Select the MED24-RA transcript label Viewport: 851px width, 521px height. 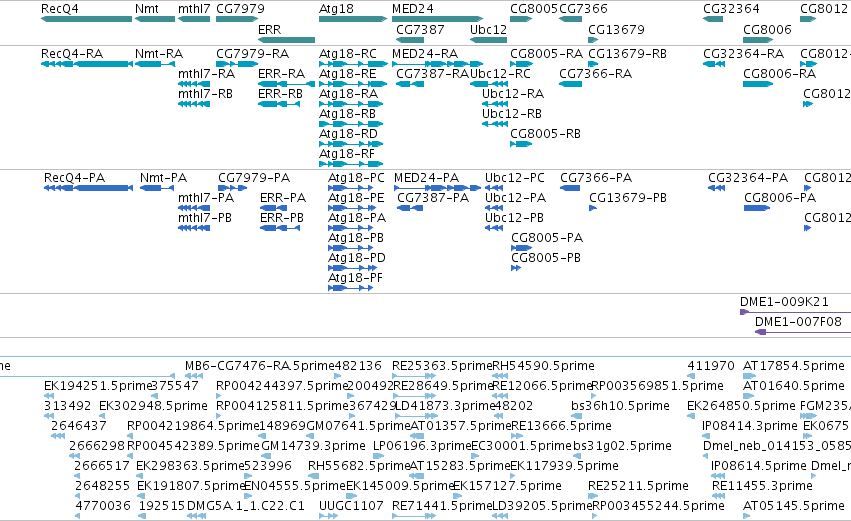click(425, 54)
